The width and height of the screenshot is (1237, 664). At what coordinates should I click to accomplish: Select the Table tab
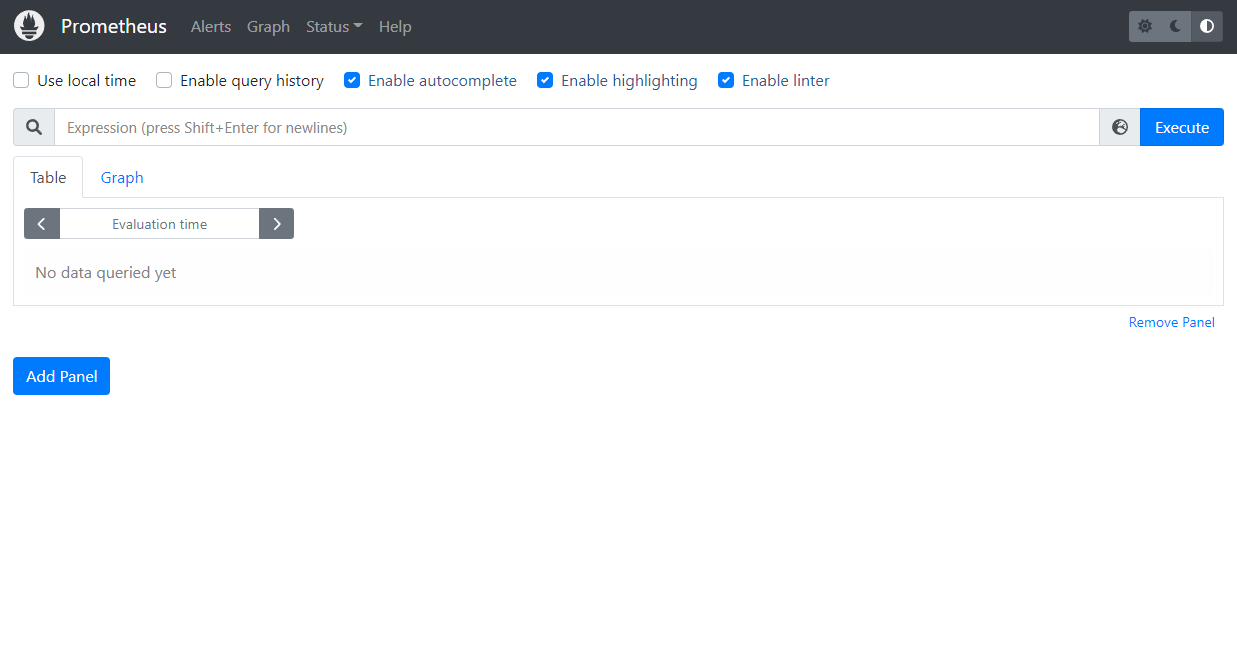[x=48, y=177]
